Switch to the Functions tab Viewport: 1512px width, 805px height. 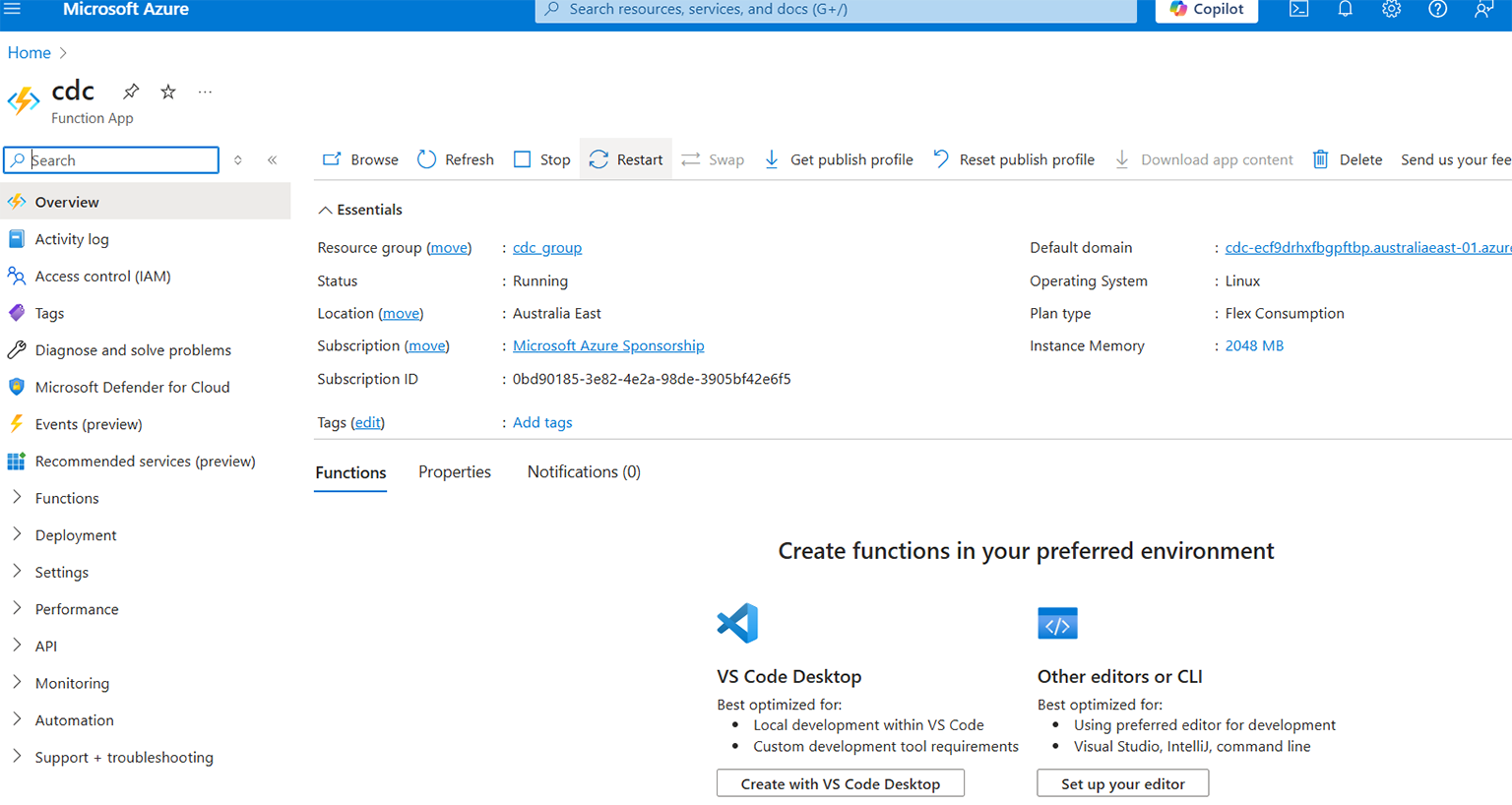point(350,473)
